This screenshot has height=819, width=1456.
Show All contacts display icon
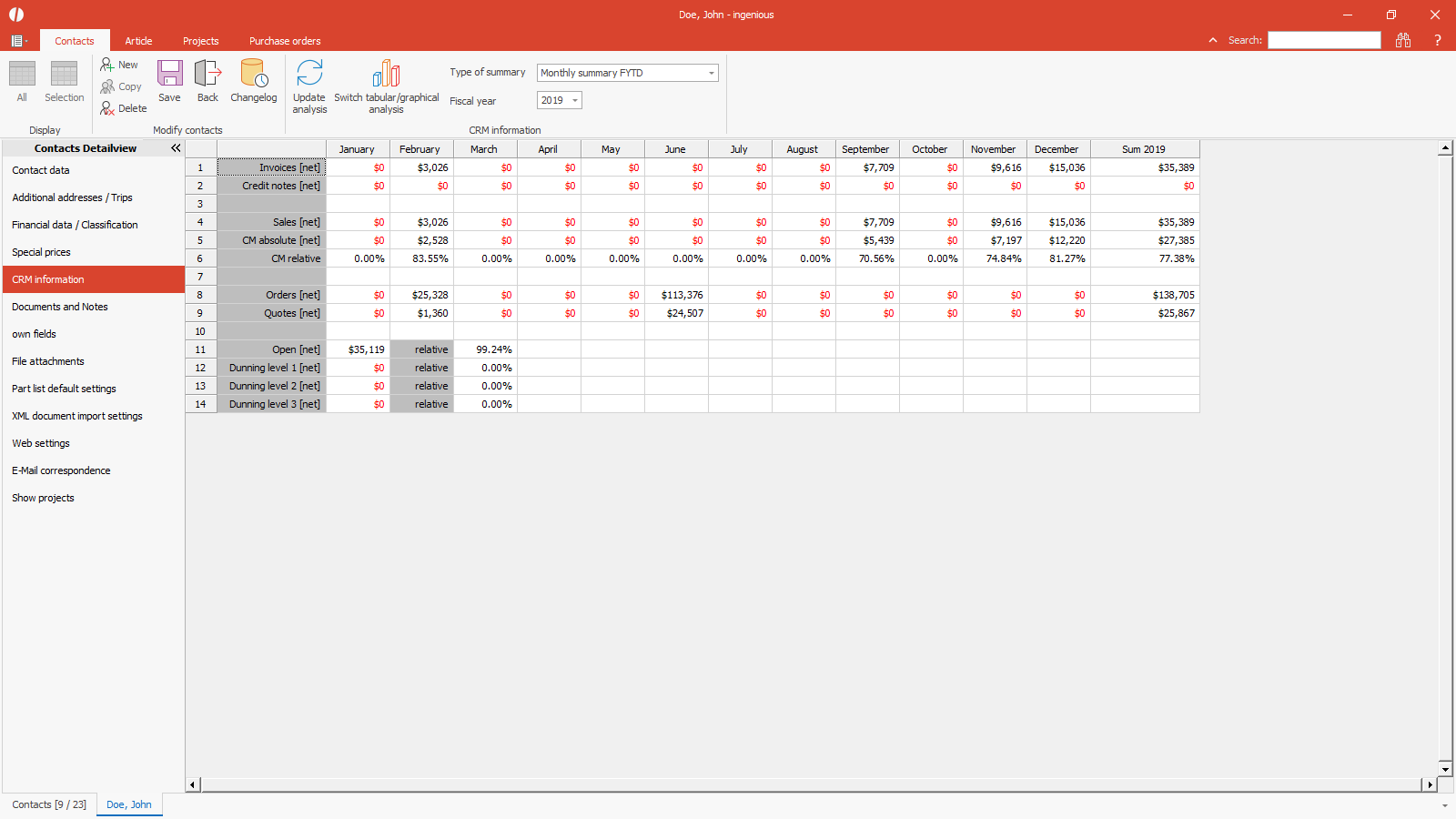click(22, 75)
